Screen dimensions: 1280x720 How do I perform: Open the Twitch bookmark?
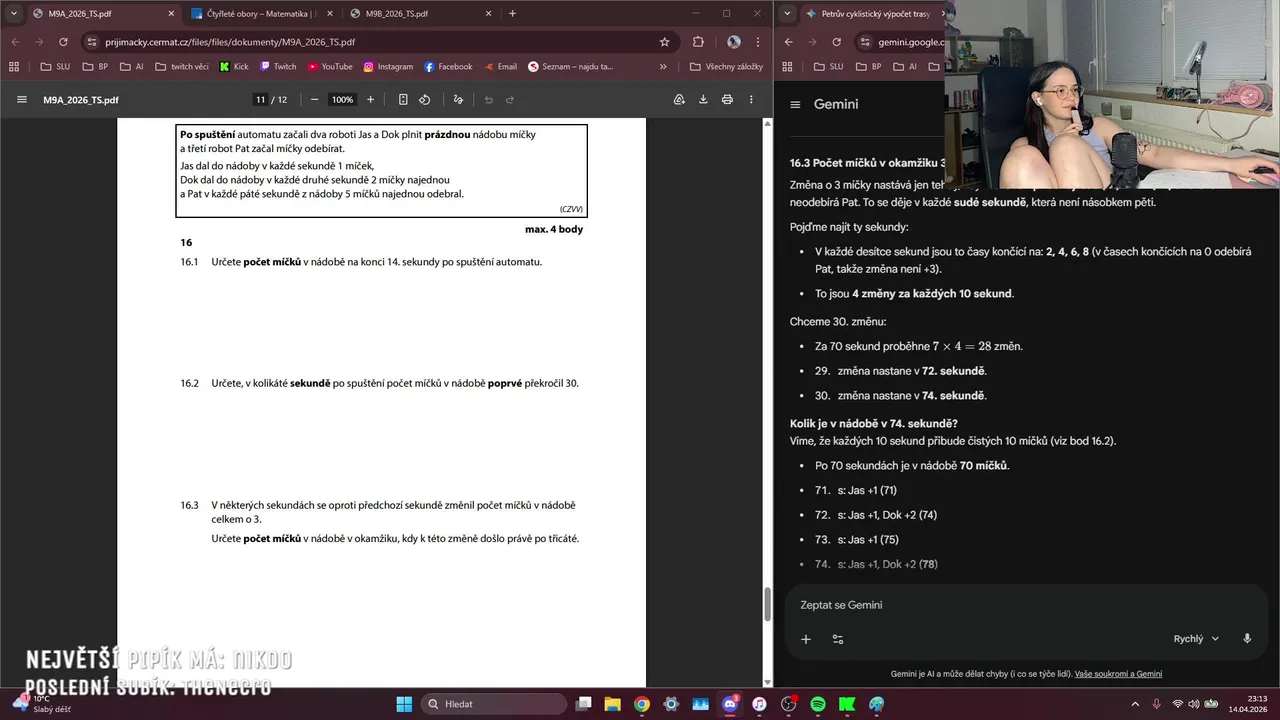point(278,67)
